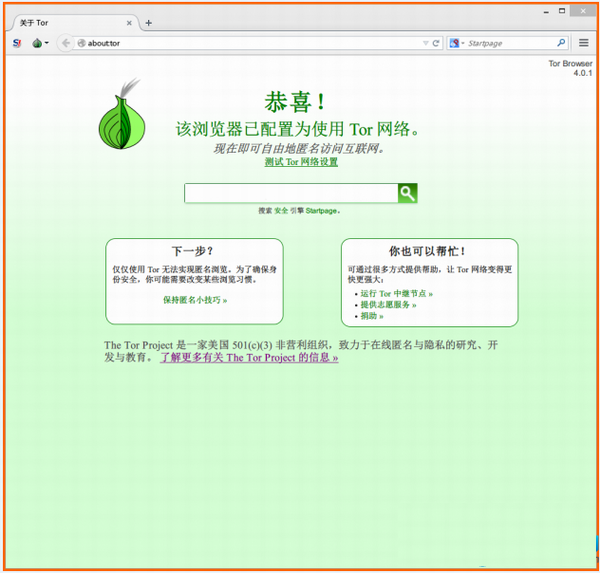Close the Tor Browser window
Image resolution: width=600 pixels, height=573 pixels.
583,11
